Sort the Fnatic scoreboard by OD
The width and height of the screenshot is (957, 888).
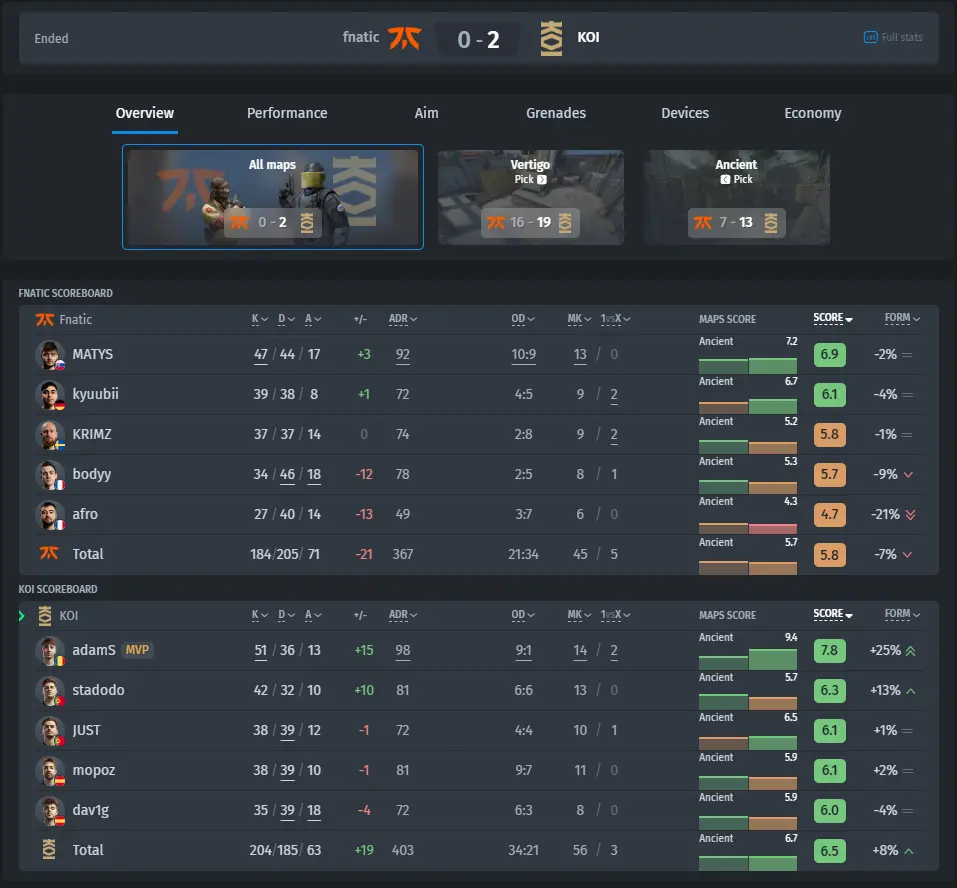pyautogui.click(x=523, y=319)
